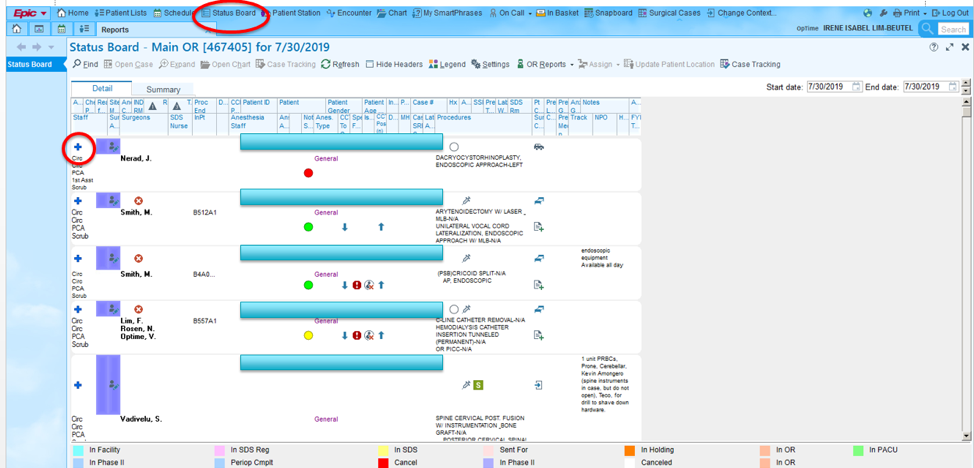Click Find in the Status Board toolbar

pos(86,64)
